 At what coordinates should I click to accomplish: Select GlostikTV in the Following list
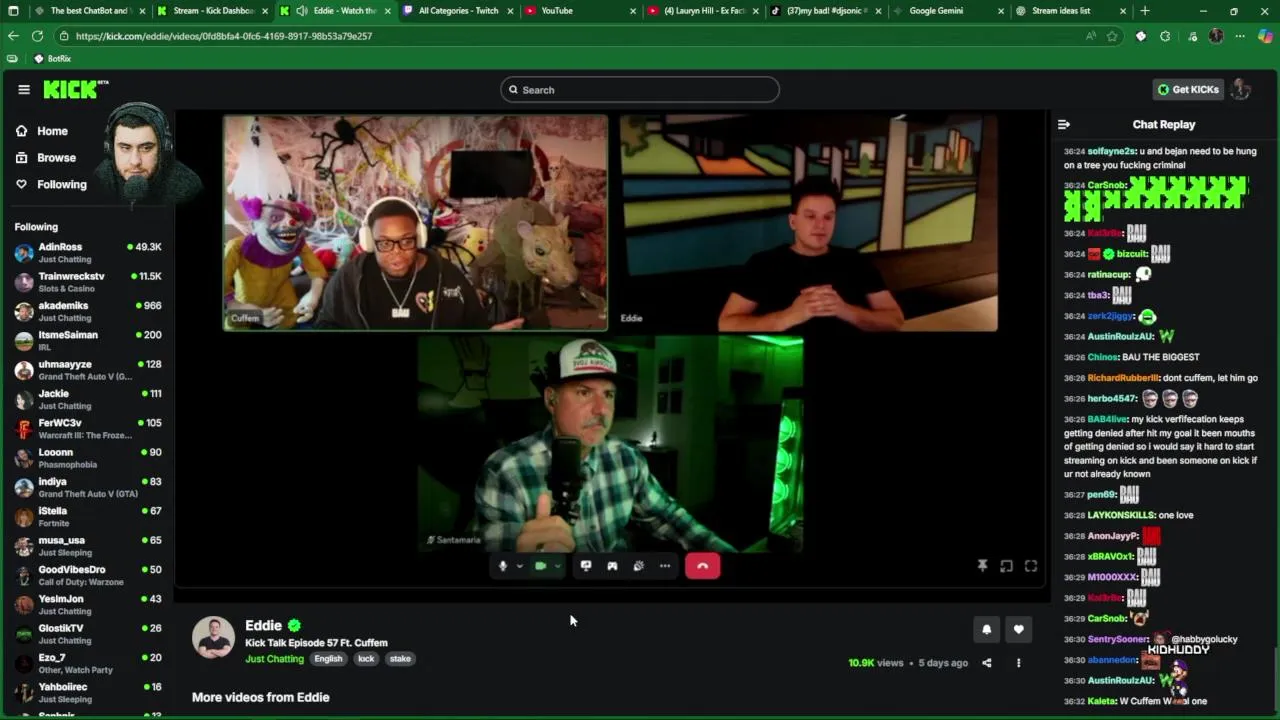(88, 634)
